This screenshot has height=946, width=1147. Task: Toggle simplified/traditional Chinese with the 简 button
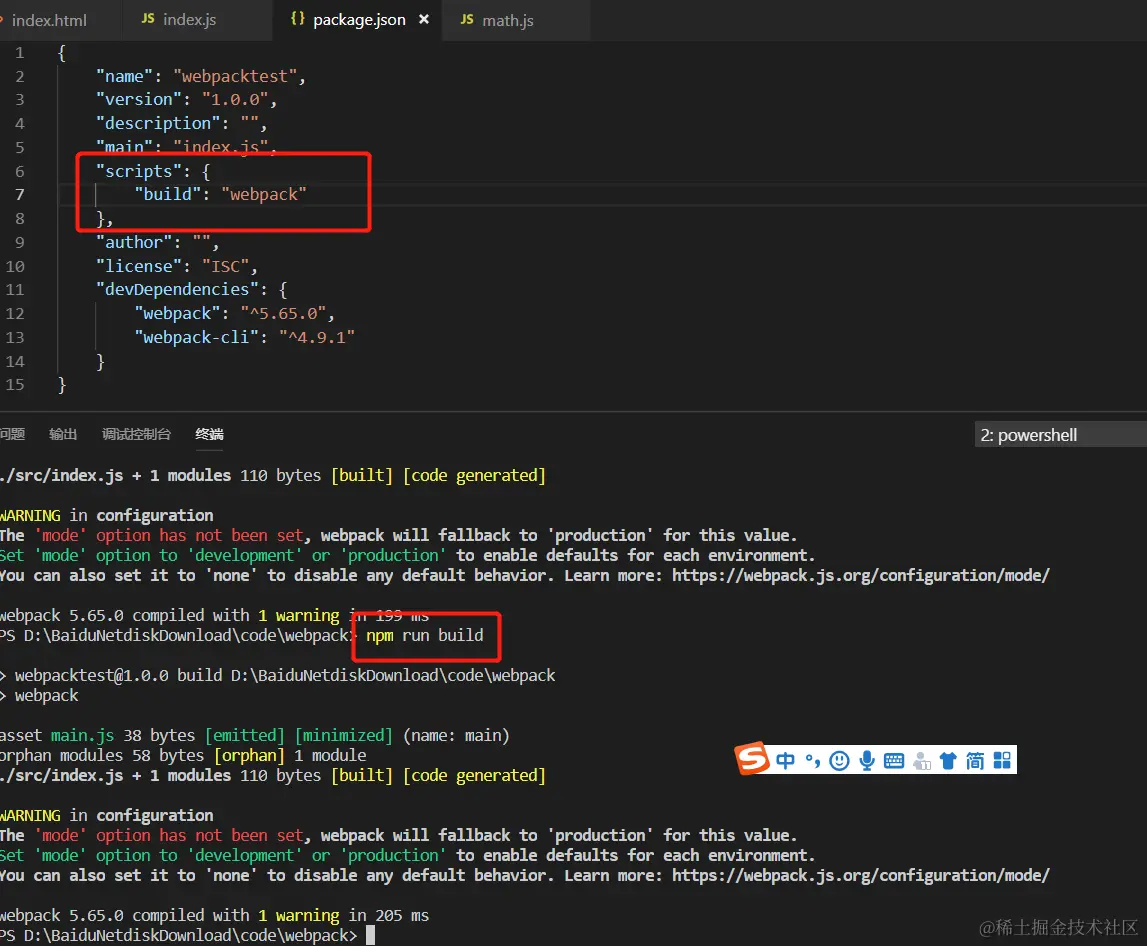tap(974, 761)
